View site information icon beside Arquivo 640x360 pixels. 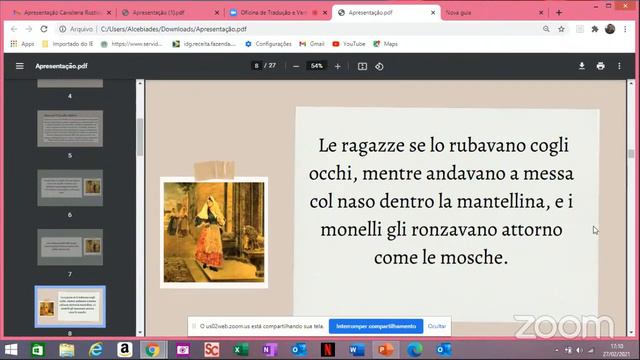click(x=62, y=29)
